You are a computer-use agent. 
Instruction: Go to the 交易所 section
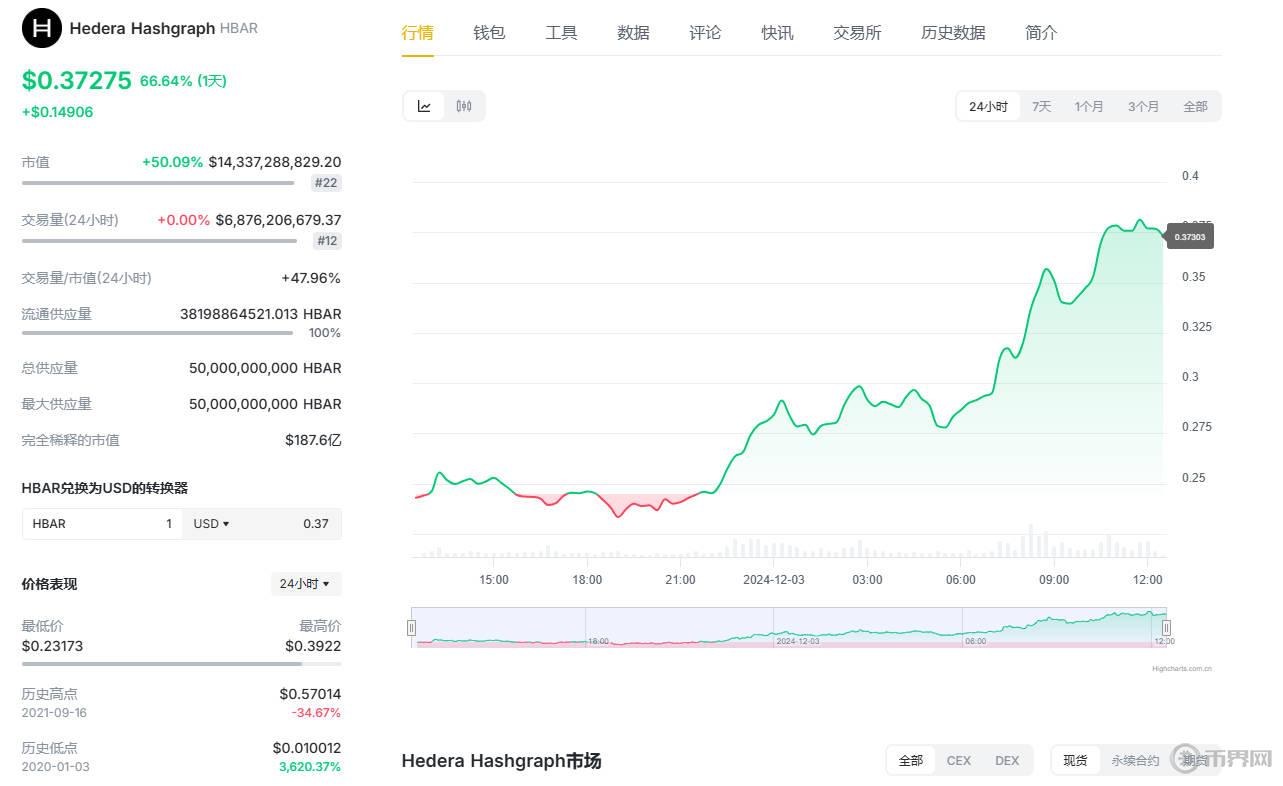click(856, 32)
